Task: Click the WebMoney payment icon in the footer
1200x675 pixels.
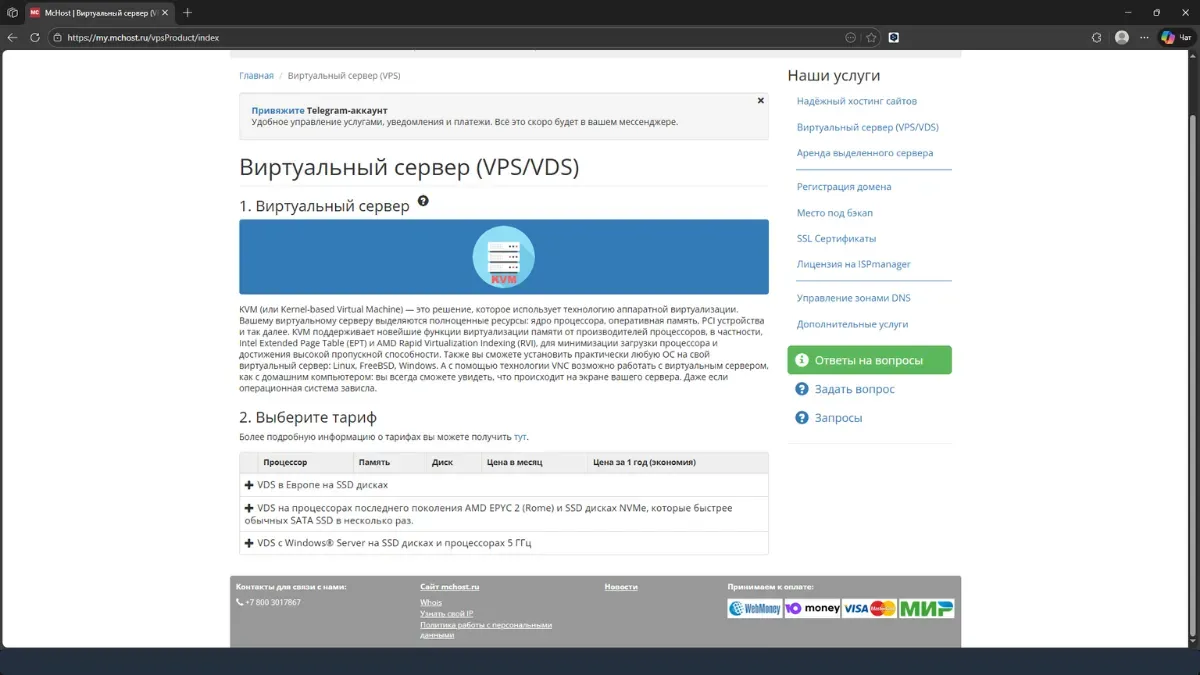Action: tap(753, 607)
